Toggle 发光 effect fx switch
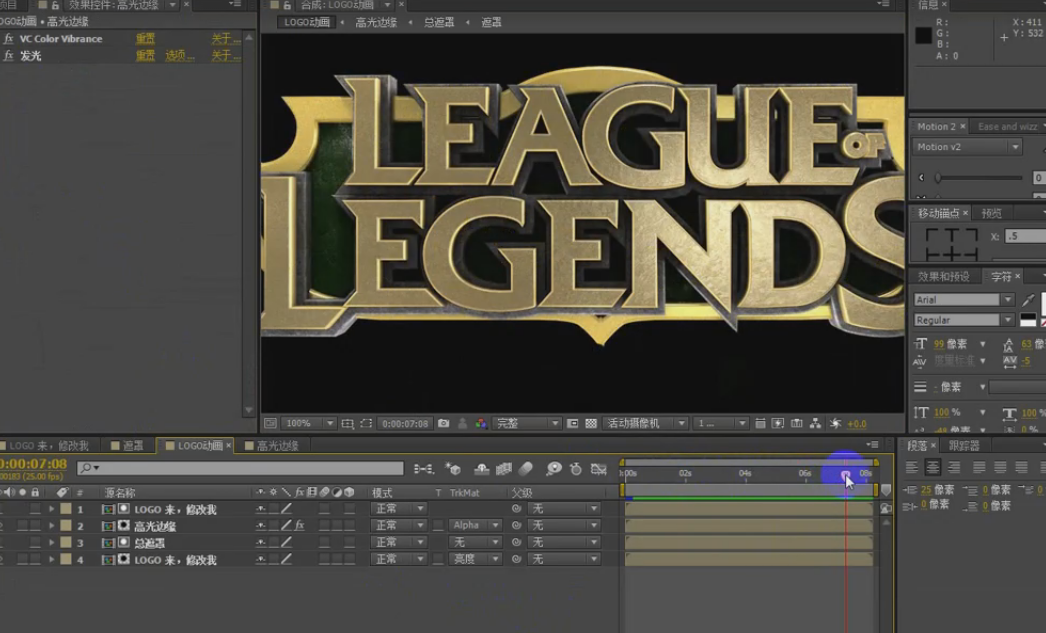Image resolution: width=1046 pixels, height=633 pixels. tap(8, 56)
